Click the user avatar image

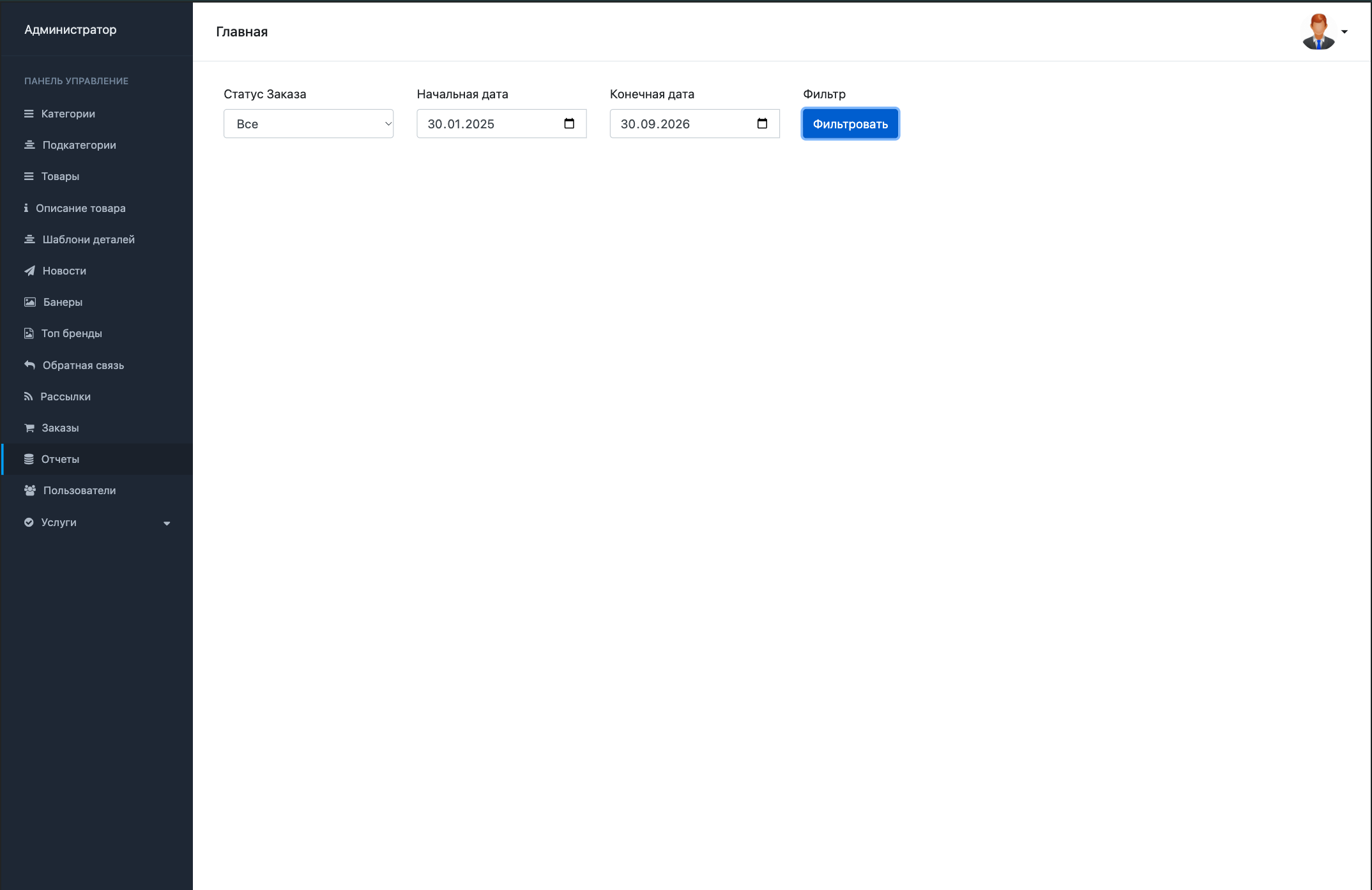pos(1319,31)
